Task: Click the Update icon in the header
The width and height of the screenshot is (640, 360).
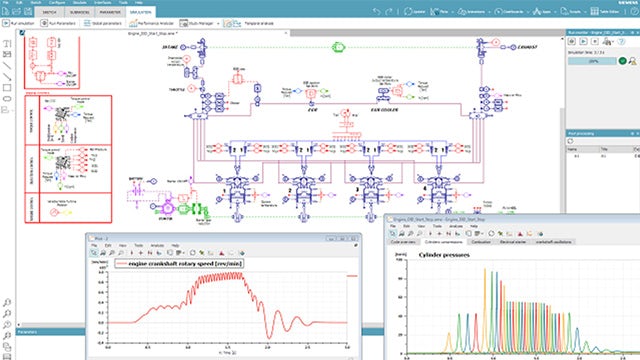Action: click(408, 11)
